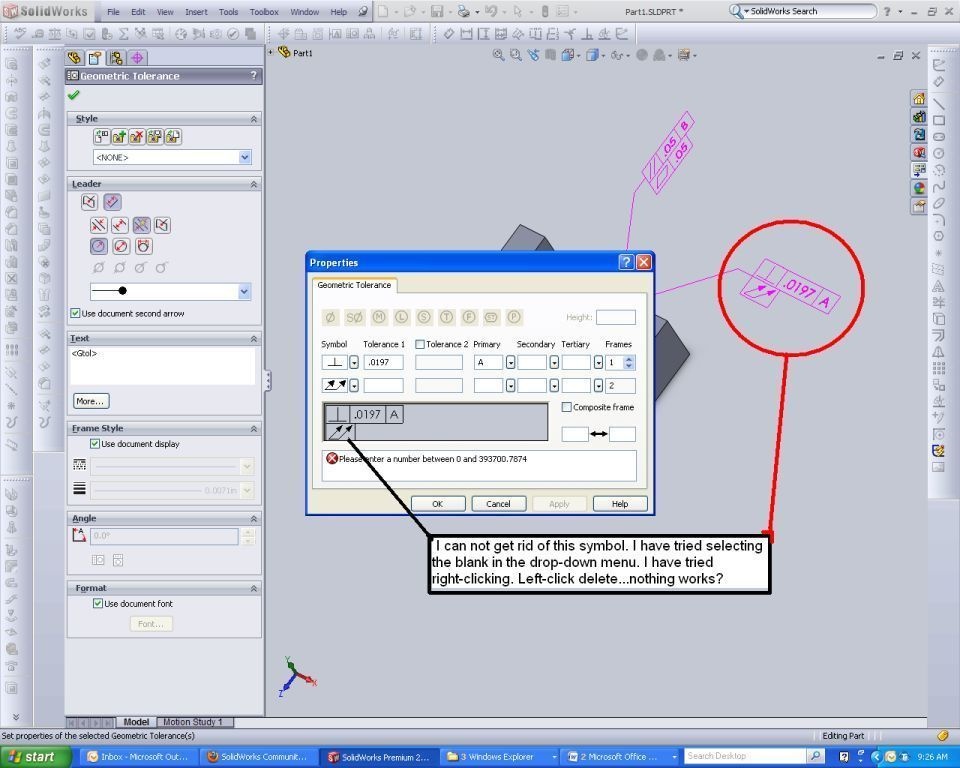Image resolution: width=960 pixels, height=768 pixels.
Task: Open the first-row Tertiary datum dropdown
Action: point(598,363)
